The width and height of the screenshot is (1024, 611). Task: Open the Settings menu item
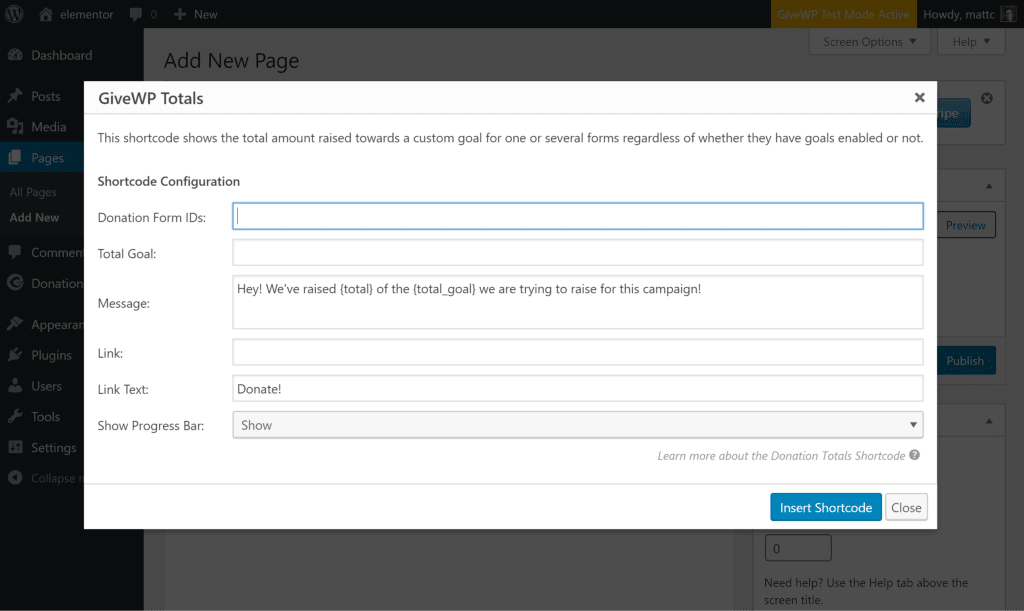[x=54, y=447]
